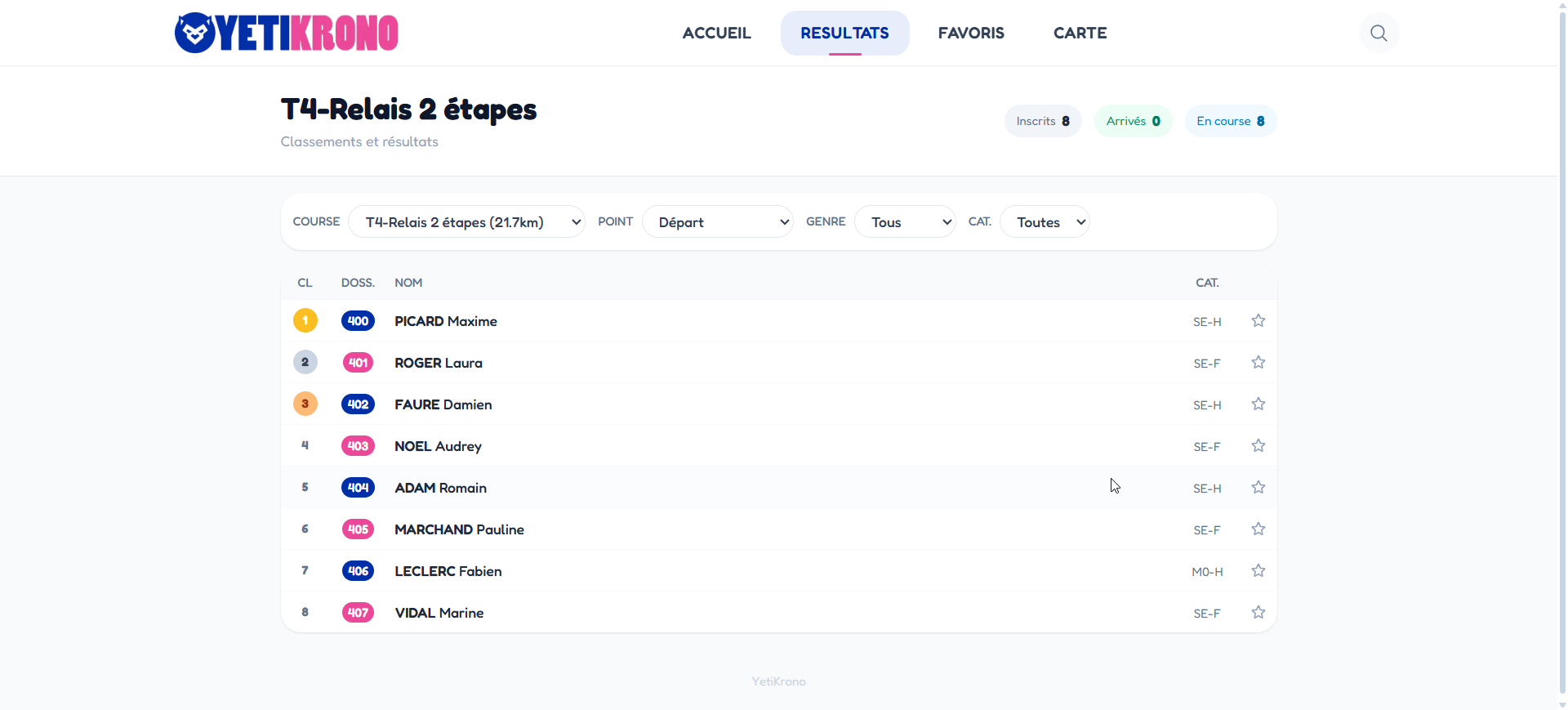Click star icon for LECLERC Fabien
The width and height of the screenshot is (1568, 710).
tap(1258, 571)
